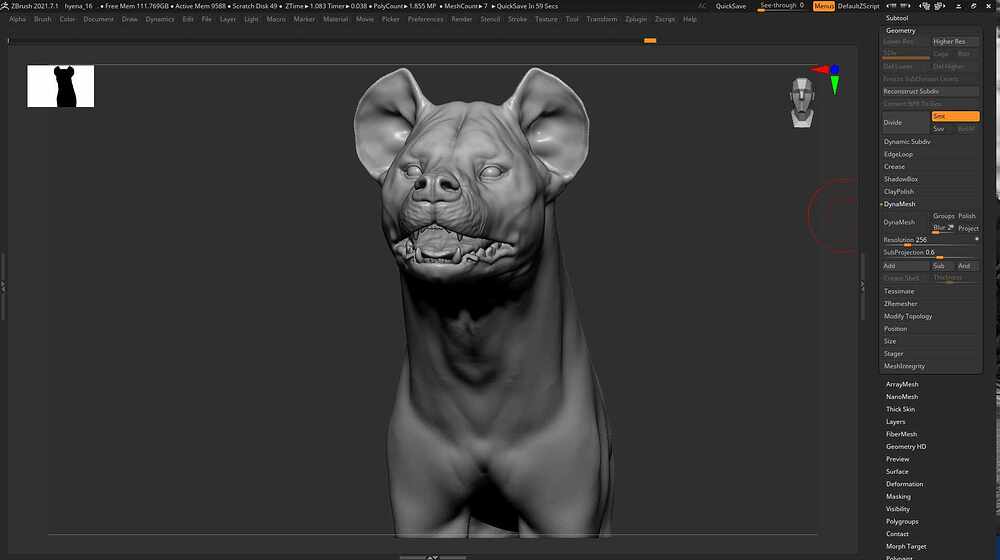
Task: Expand the Modify Topology subsection
Action: pos(908,316)
